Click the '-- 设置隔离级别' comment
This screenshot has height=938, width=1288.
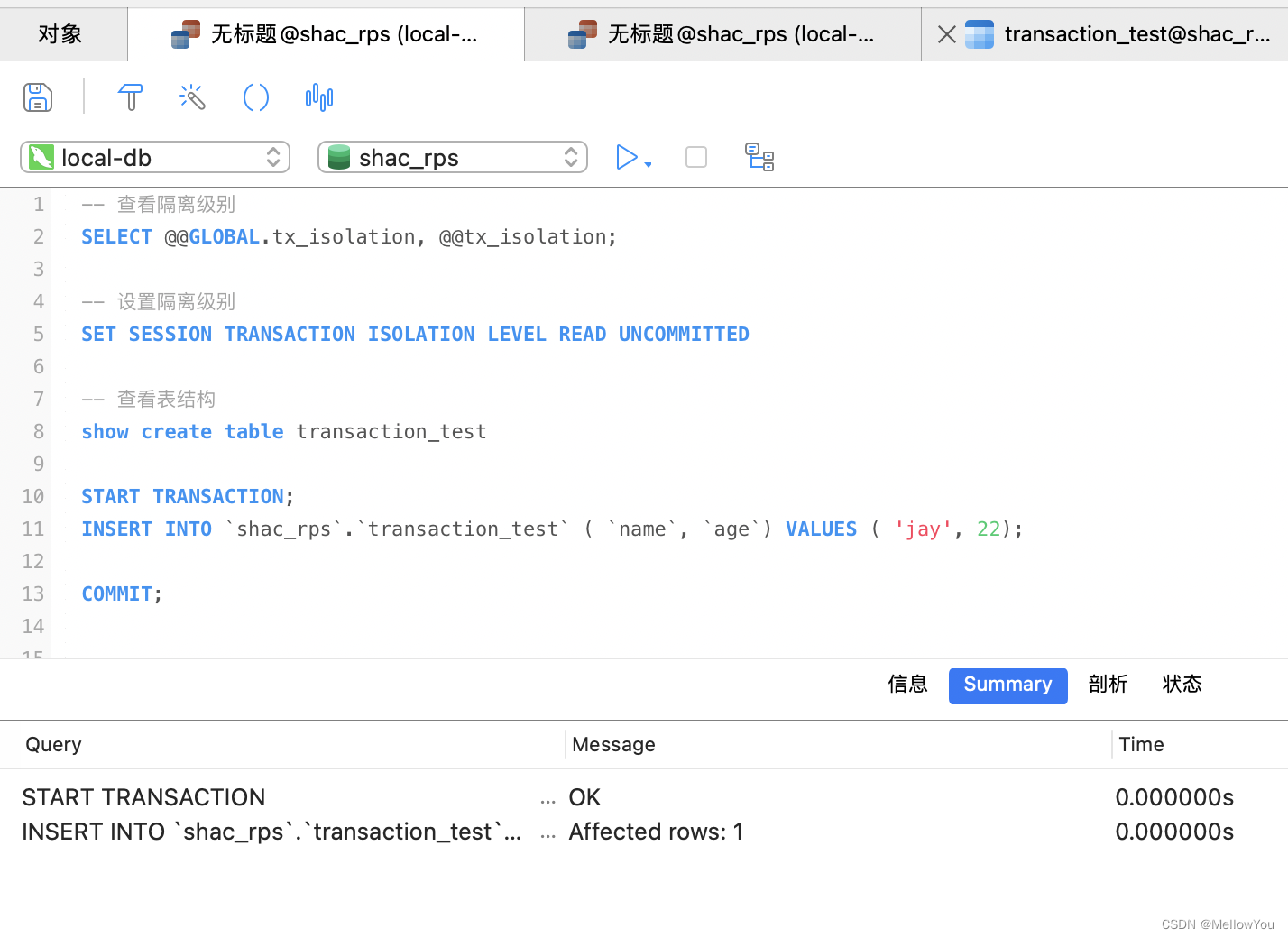[x=158, y=302]
